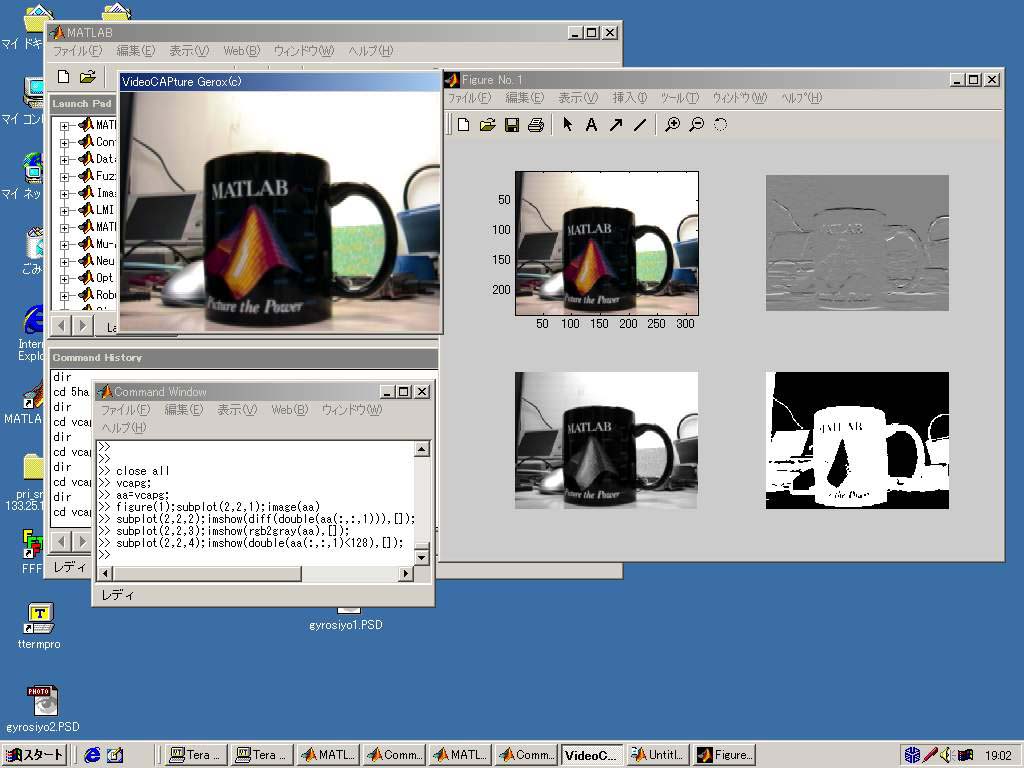Select the Add Line tool in figure toolbar
Viewport: 1024px width, 768px height.
tap(640, 125)
